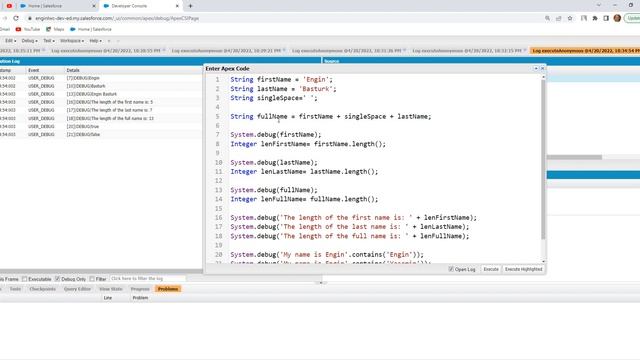Close the log tab from 10:31:26 PM

pos(405,50)
